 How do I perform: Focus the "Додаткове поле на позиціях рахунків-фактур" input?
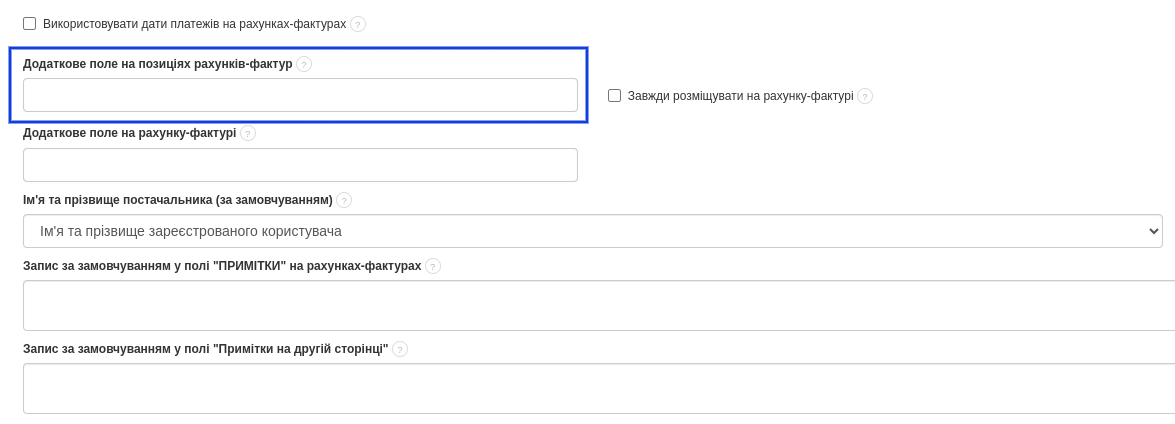pyautogui.click(x=300, y=95)
